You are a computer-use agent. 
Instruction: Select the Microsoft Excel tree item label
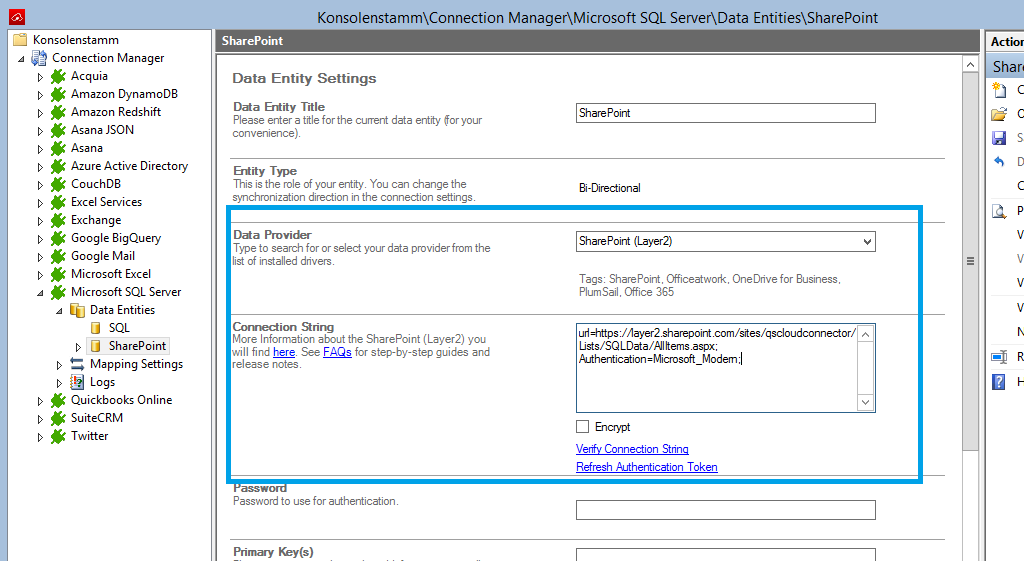(x=111, y=274)
